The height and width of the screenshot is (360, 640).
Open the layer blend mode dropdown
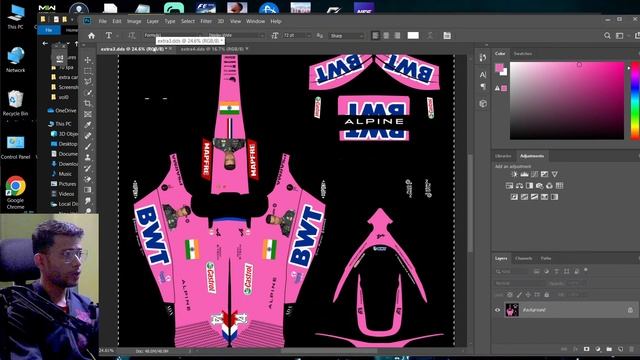coord(520,283)
